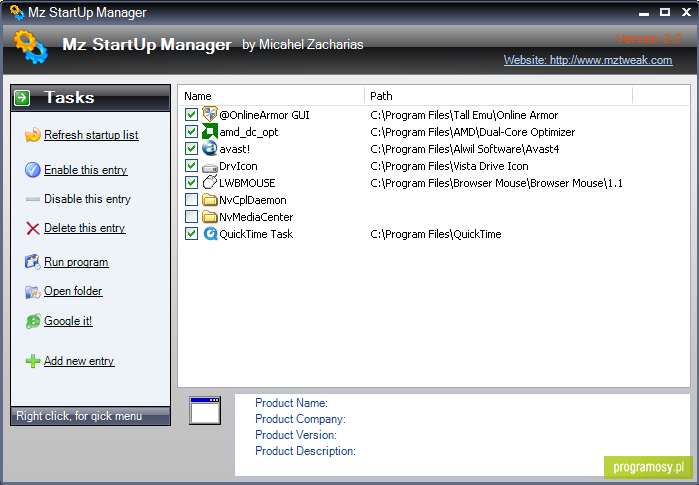The height and width of the screenshot is (485, 699).
Task: Click the QuickTime path cell
Action: coord(436,234)
